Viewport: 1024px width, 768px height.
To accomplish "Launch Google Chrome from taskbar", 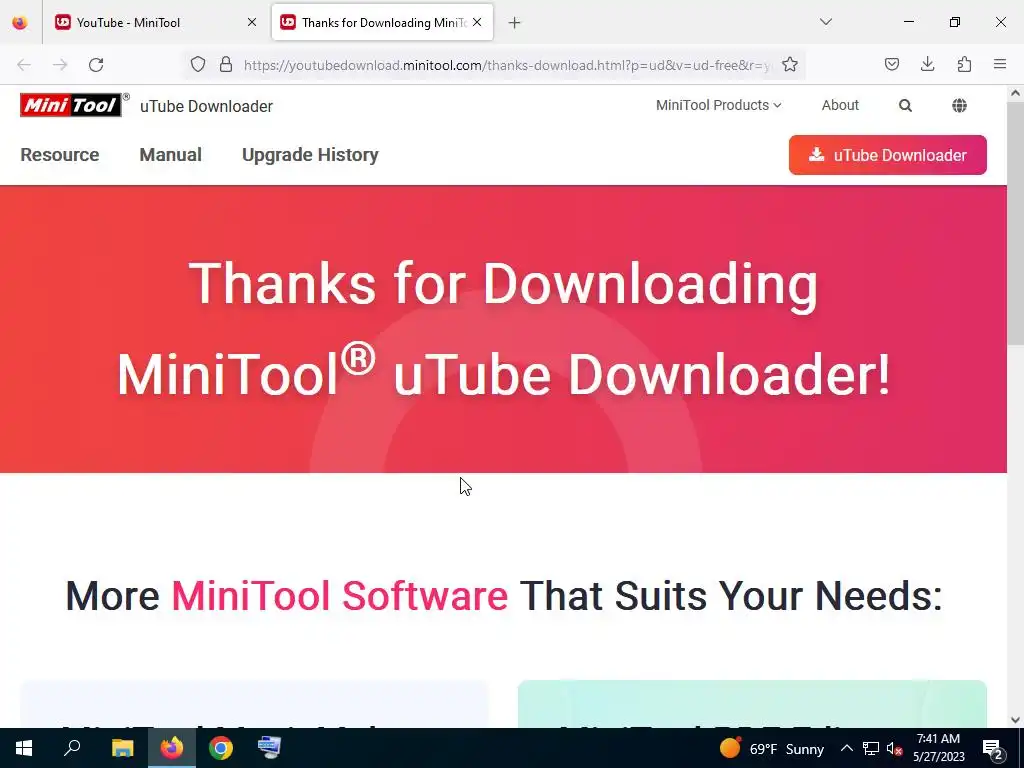I will 221,748.
